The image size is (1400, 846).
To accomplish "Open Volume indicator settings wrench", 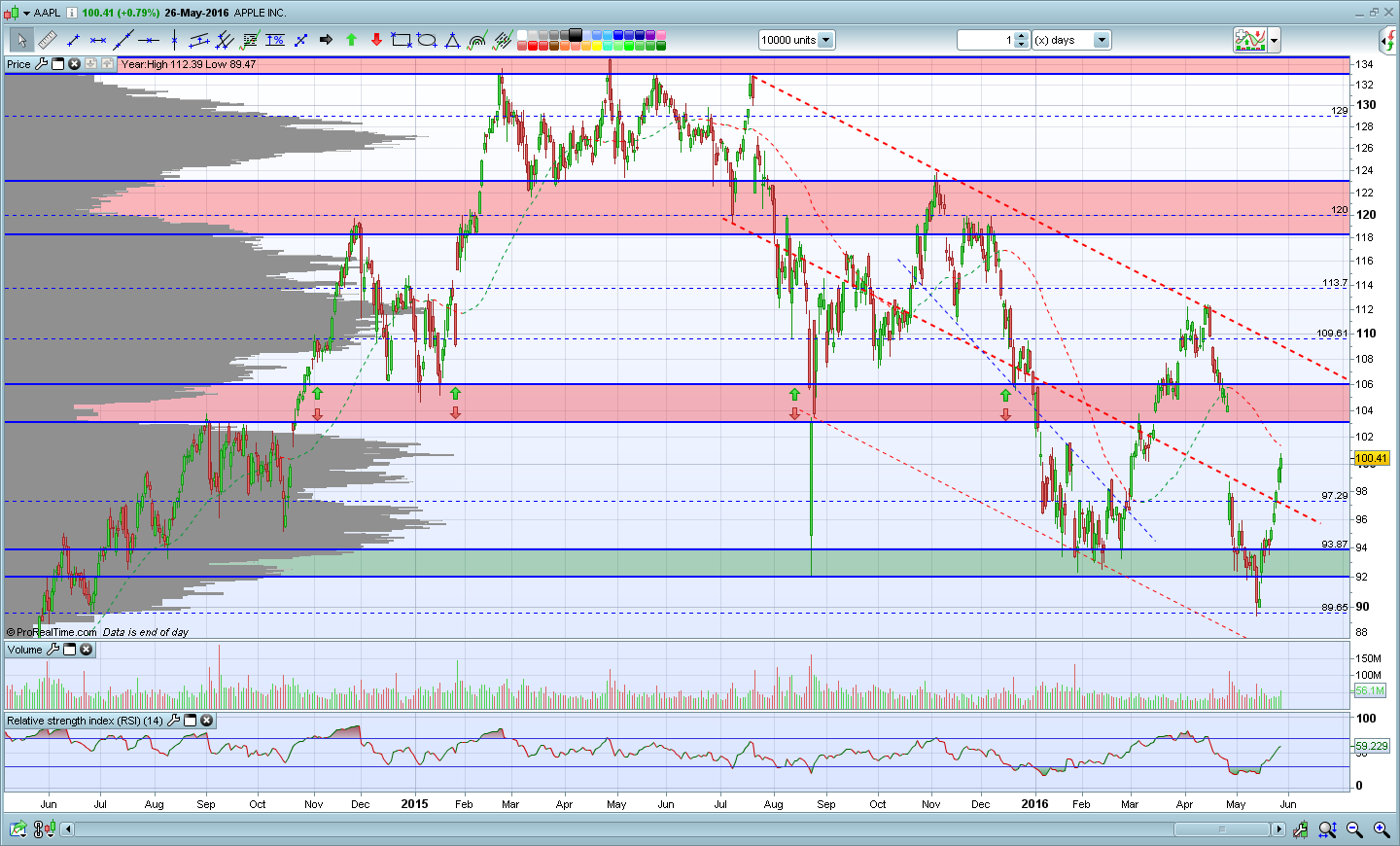I will [x=52, y=650].
